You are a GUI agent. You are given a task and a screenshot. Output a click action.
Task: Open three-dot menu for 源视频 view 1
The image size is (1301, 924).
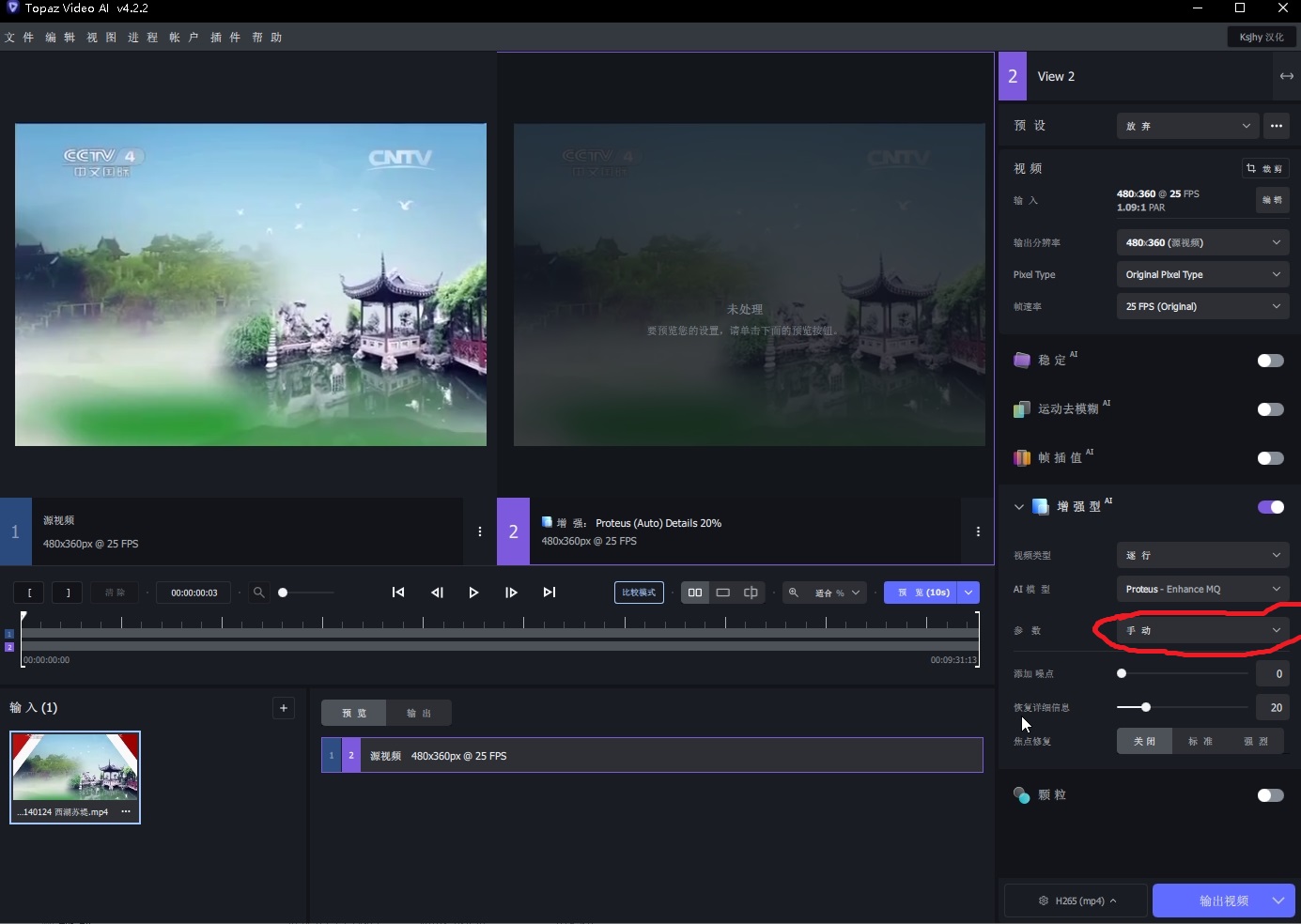point(480,531)
